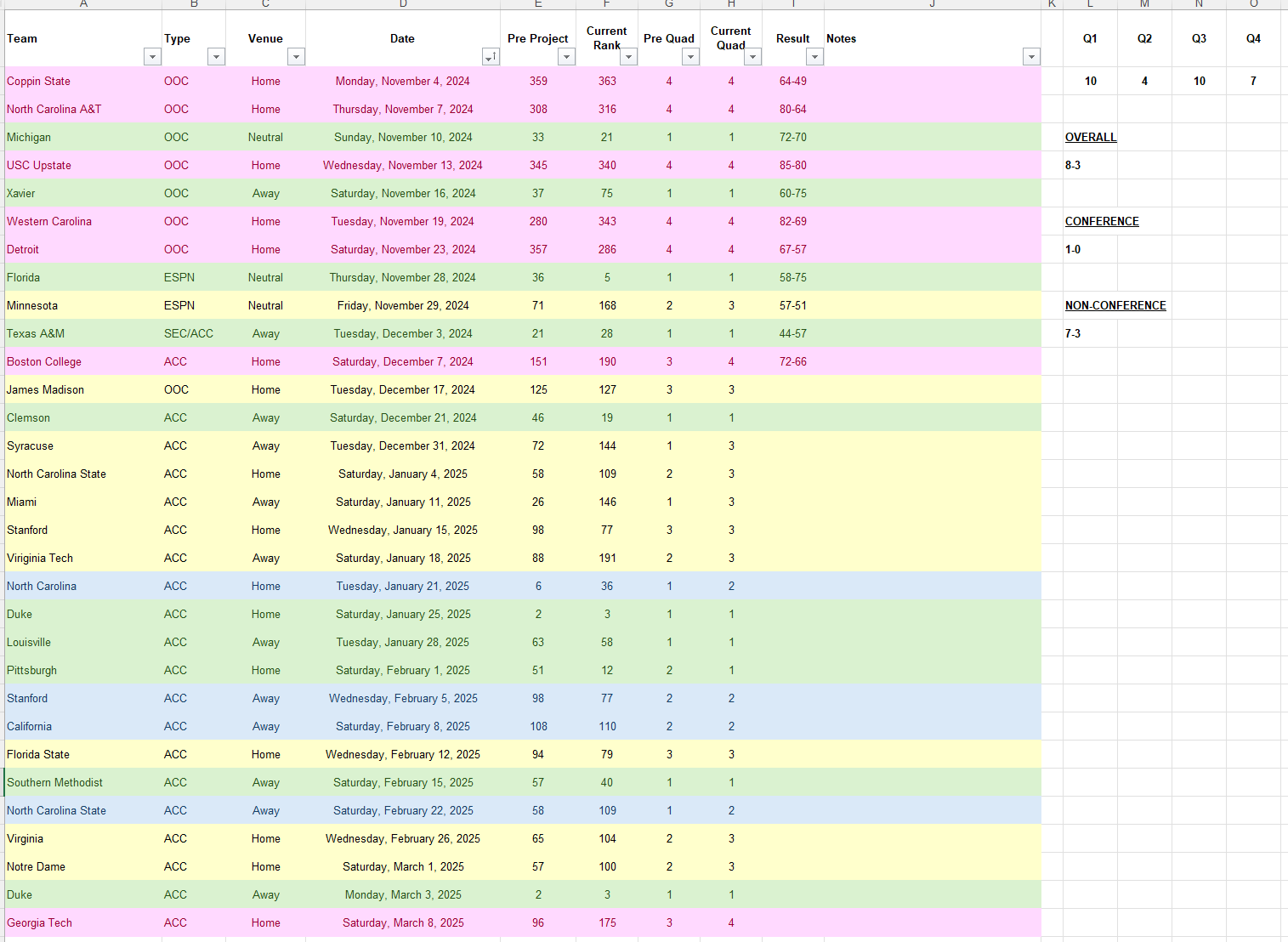
Task: Click the Current Quad filter button
Action: click(752, 57)
